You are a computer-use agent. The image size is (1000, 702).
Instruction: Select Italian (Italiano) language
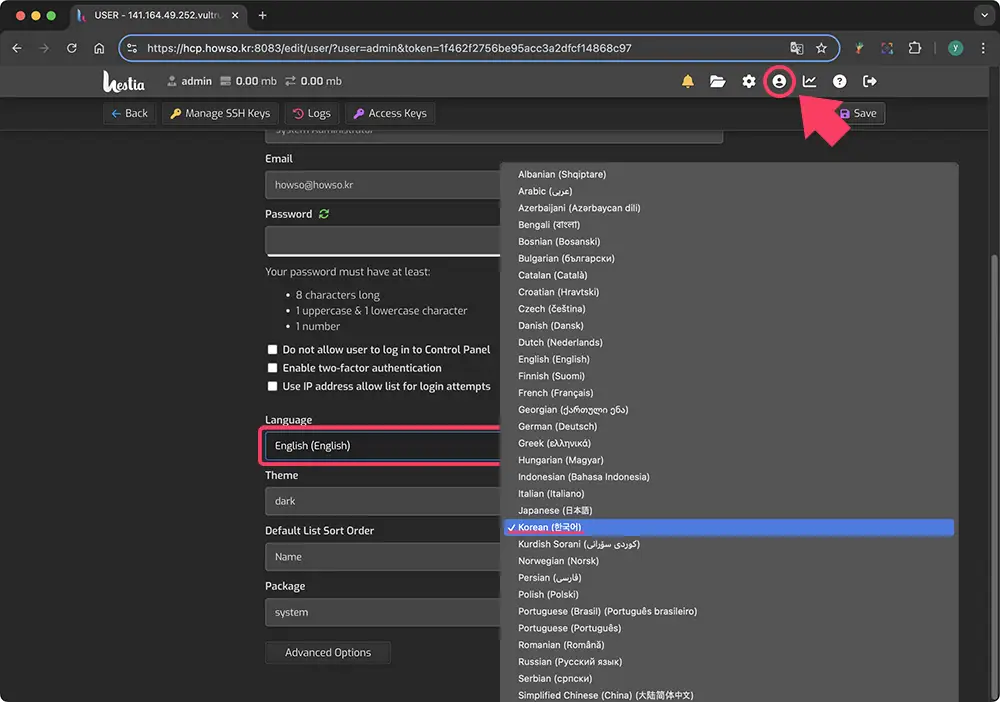point(728,494)
